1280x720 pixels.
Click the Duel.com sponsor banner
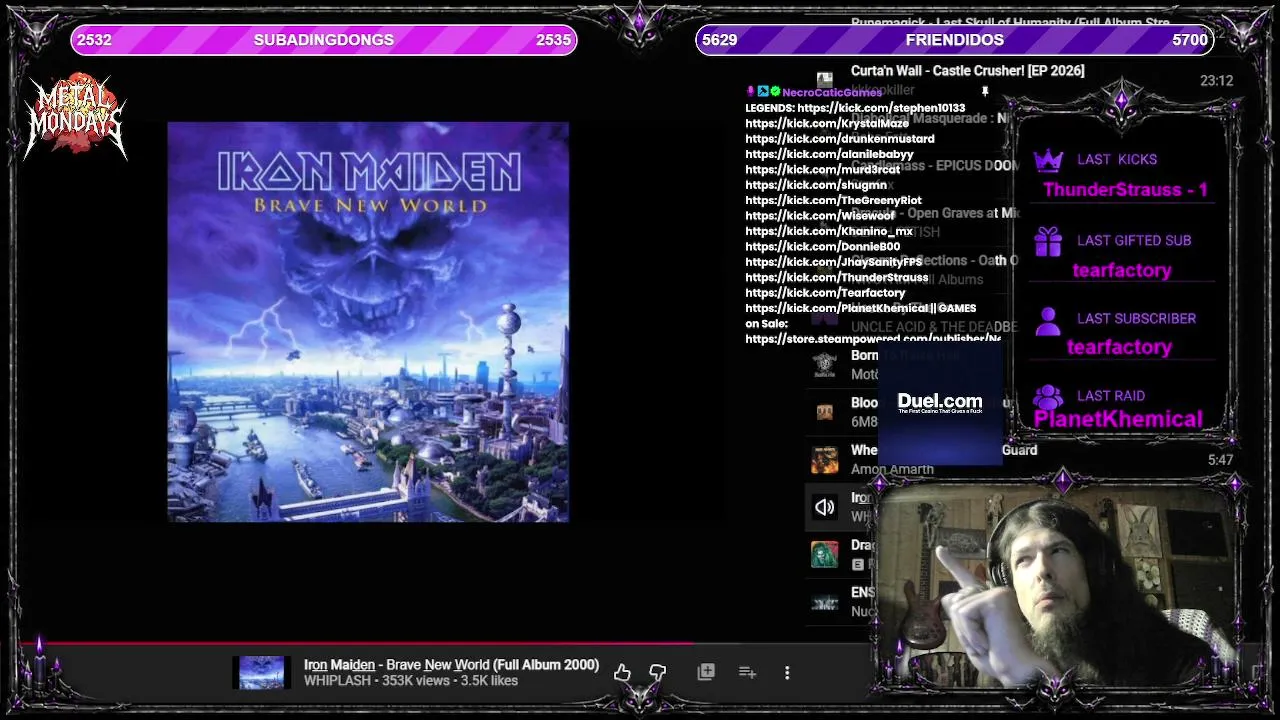(x=940, y=403)
